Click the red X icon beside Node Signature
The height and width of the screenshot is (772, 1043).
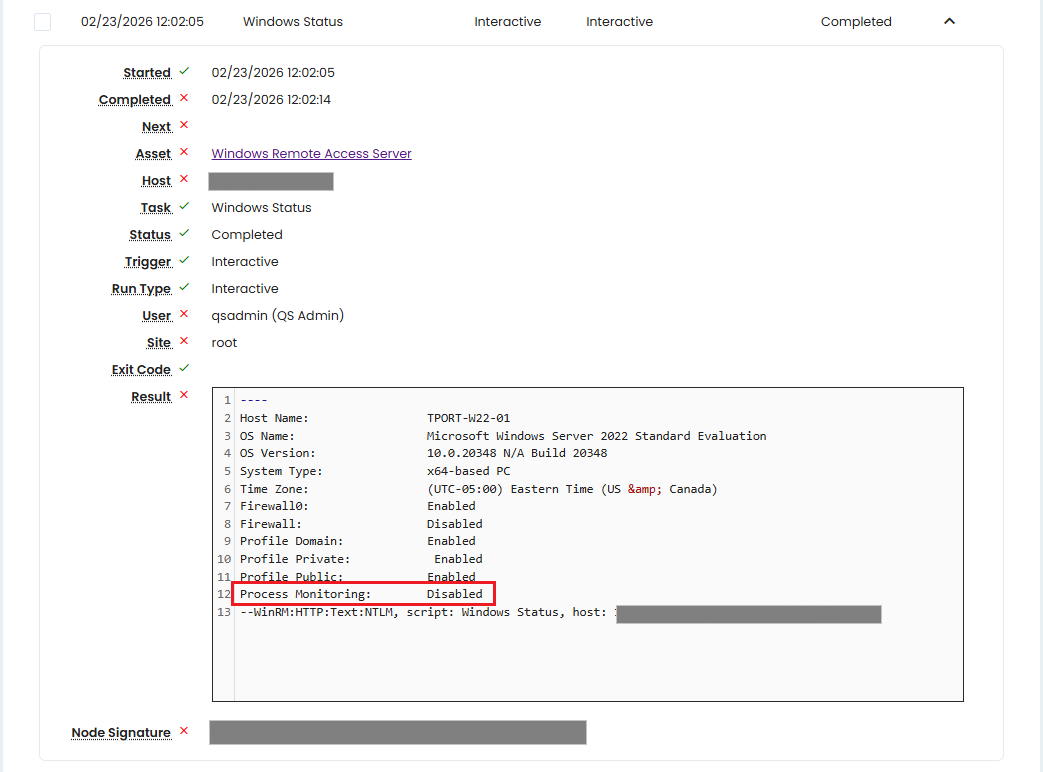[x=183, y=732]
